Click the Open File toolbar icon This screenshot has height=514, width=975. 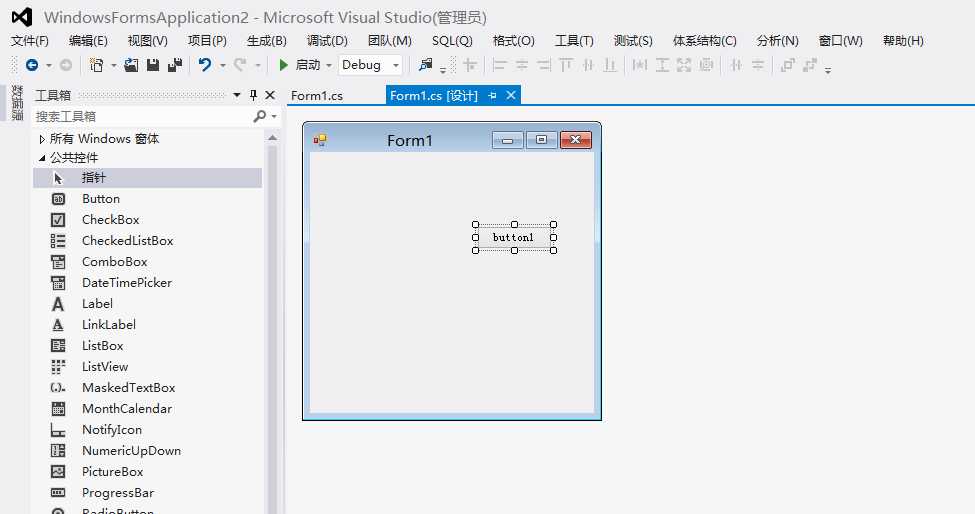point(131,65)
